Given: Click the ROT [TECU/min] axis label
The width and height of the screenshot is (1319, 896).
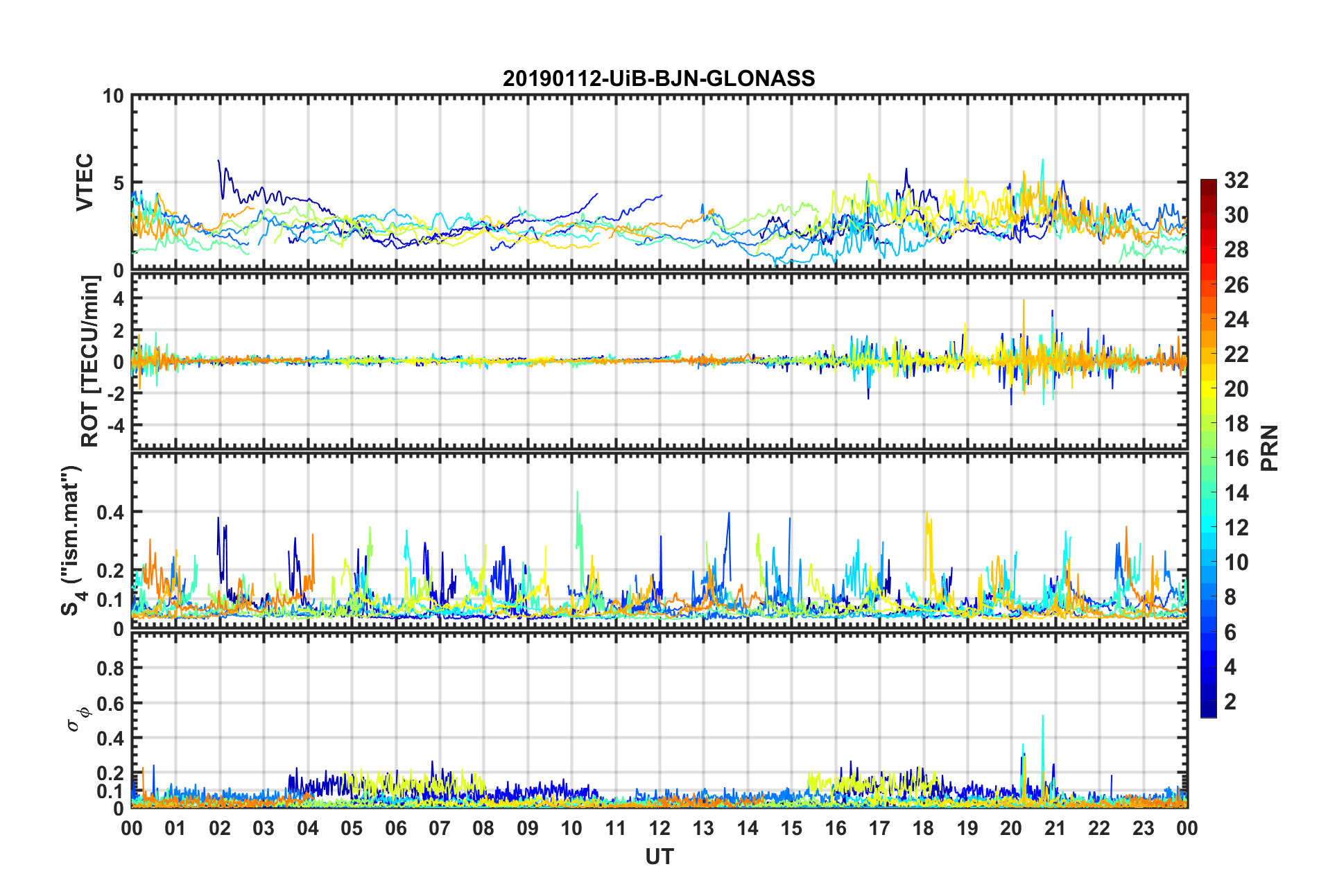Looking at the screenshot, I should (x=90, y=361).
